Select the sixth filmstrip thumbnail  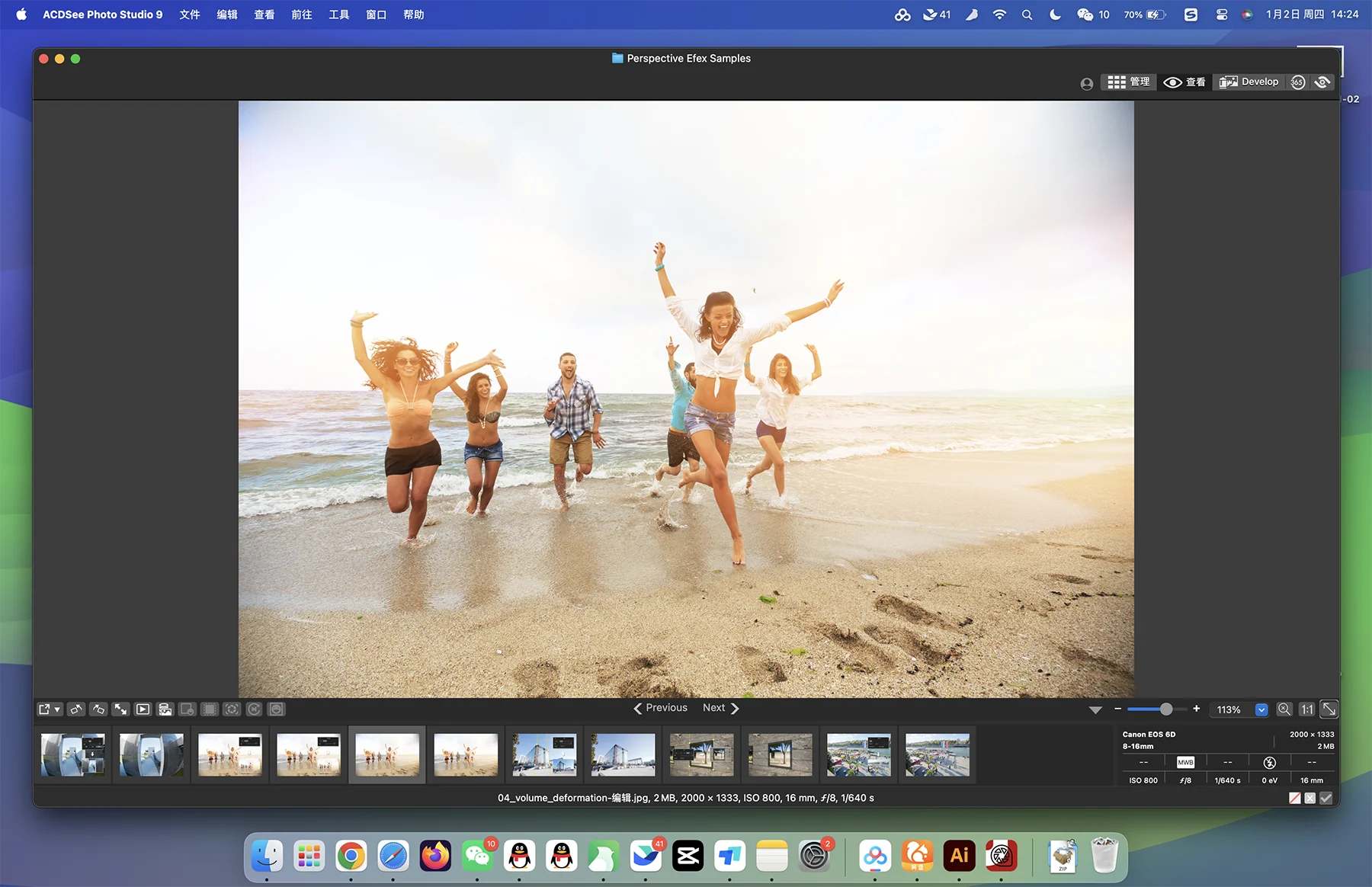466,755
